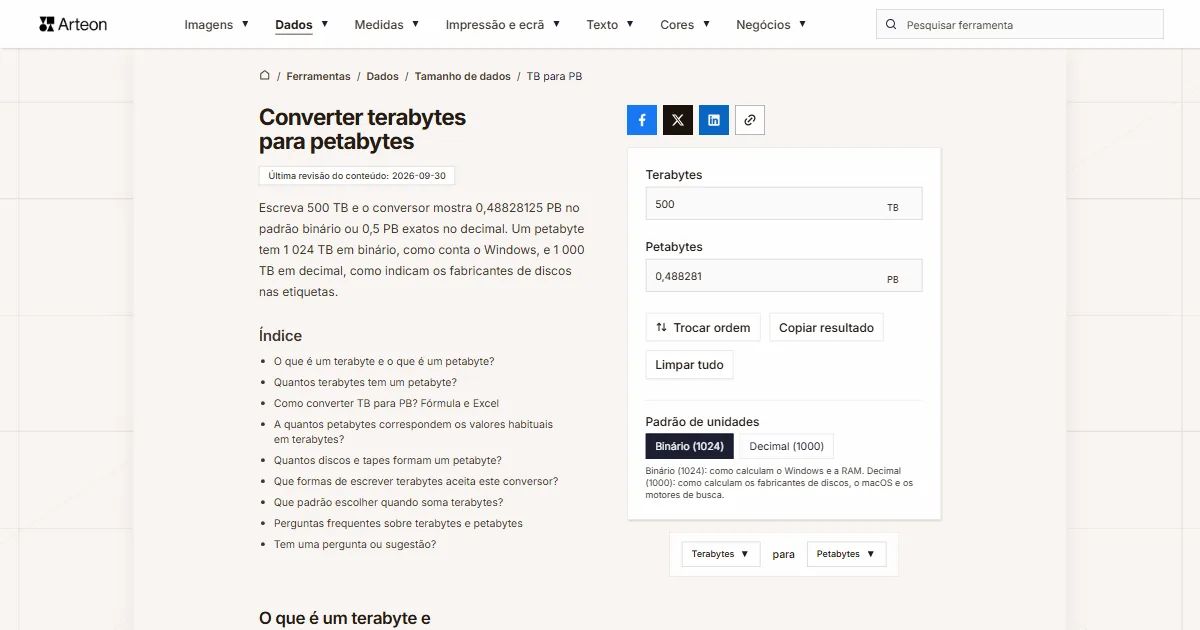Open Tamanho de dados breadcrumb link
Viewport: 1200px width, 630px height.
(x=462, y=76)
